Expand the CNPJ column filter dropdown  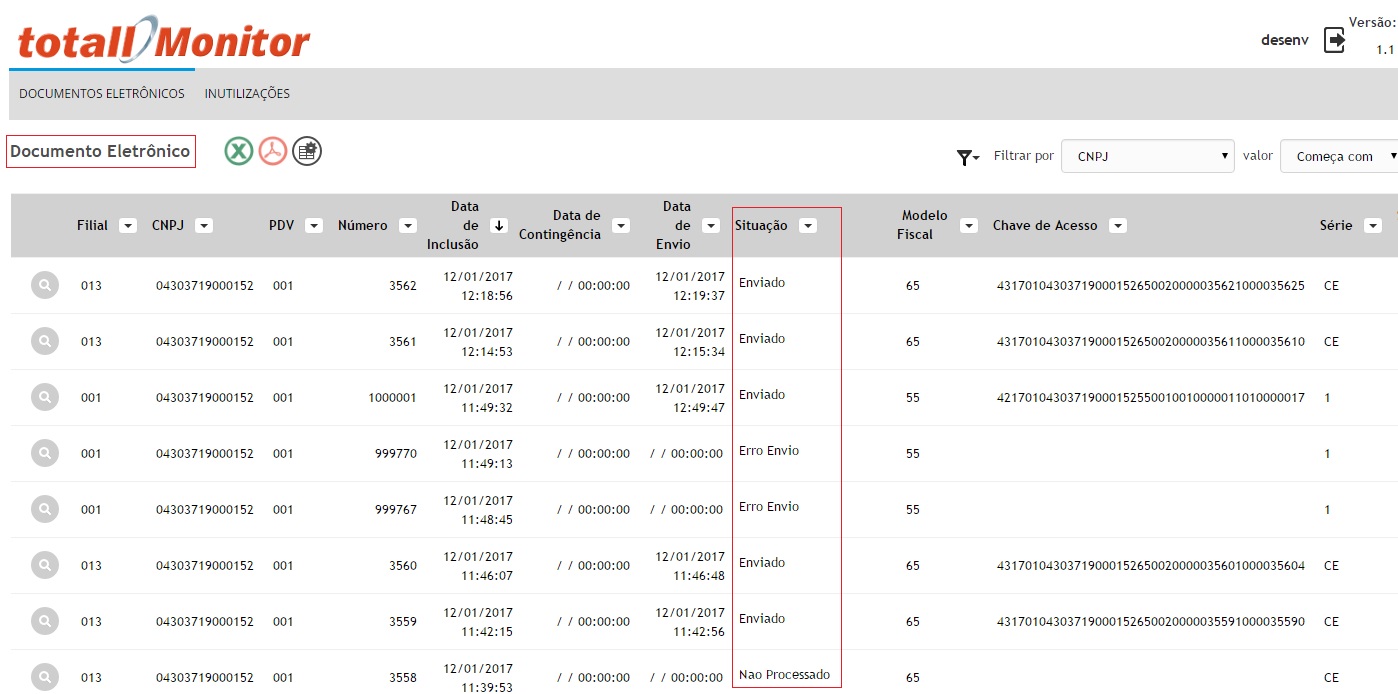point(204,226)
